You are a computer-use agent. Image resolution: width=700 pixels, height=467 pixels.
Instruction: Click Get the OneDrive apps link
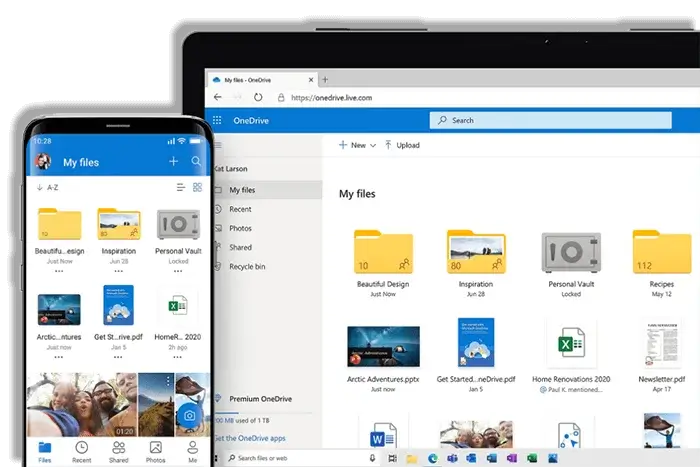[250, 438]
